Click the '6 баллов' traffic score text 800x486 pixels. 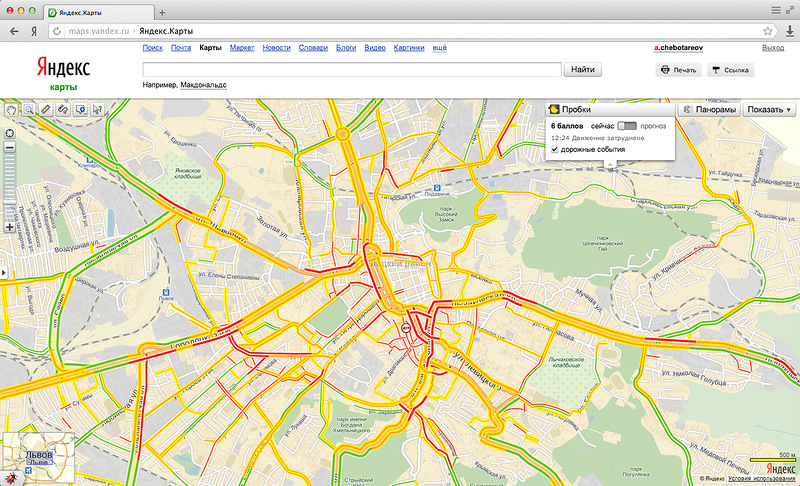(x=567, y=126)
